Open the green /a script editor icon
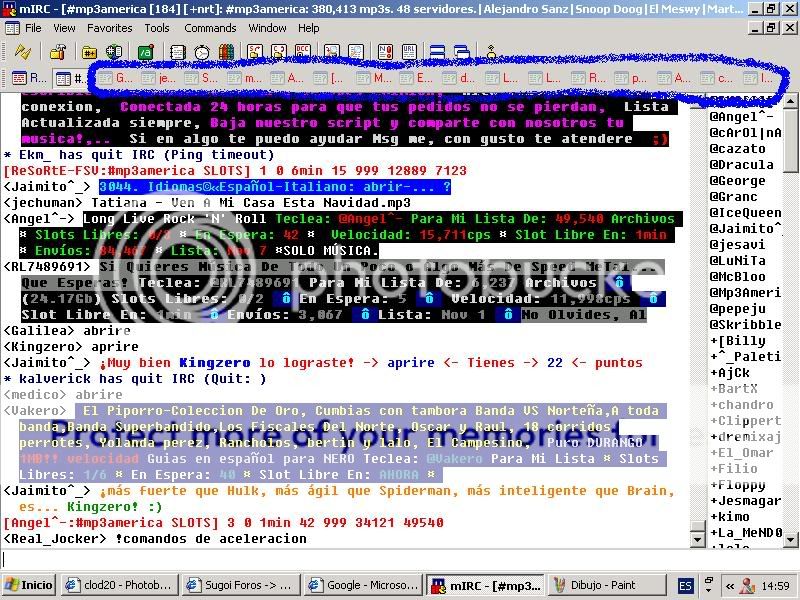 pos(146,52)
